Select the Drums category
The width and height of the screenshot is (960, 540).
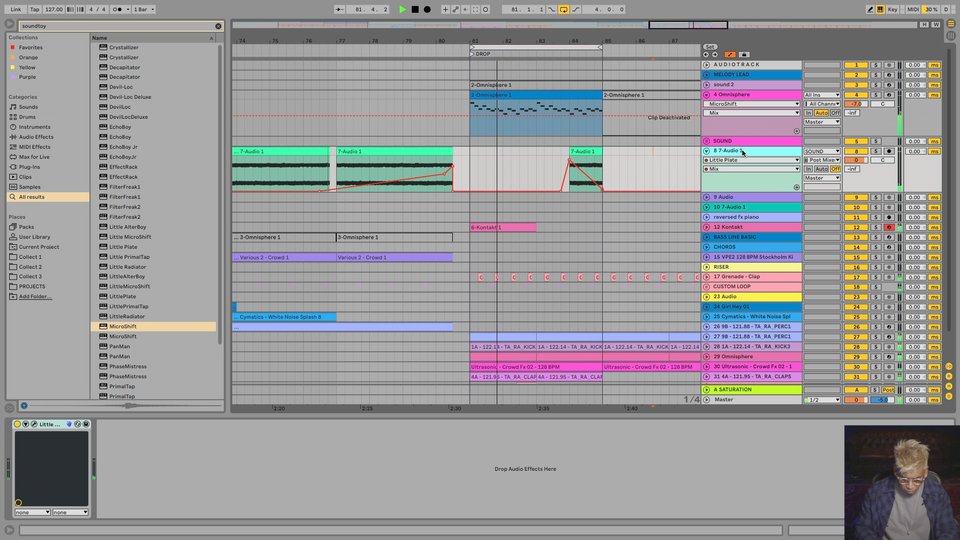(x=27, y=116)
